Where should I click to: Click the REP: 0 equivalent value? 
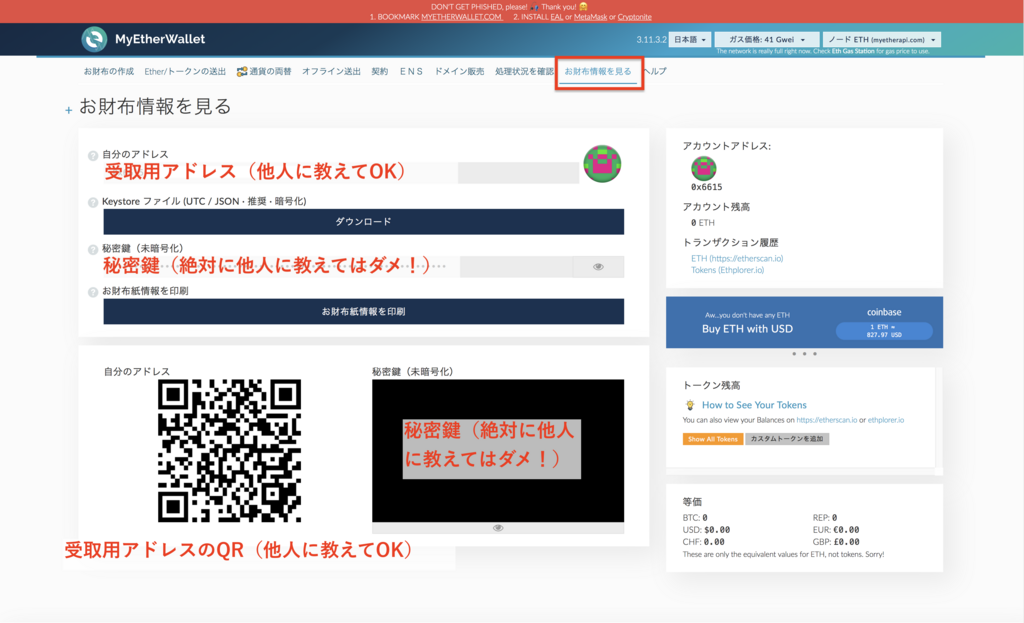(825, 517)
